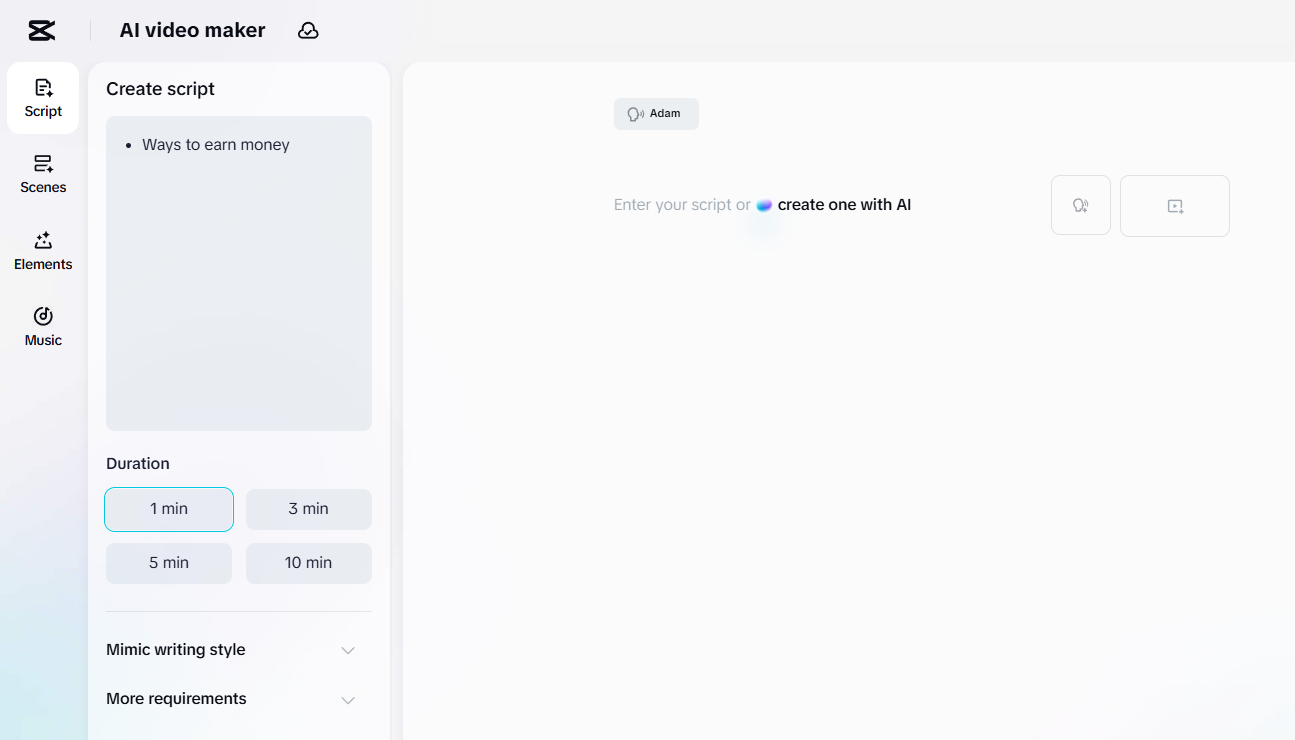Select the Ways to earn money prompt suggestion
The image size is (1295, 740).
(x=215, y=144)
